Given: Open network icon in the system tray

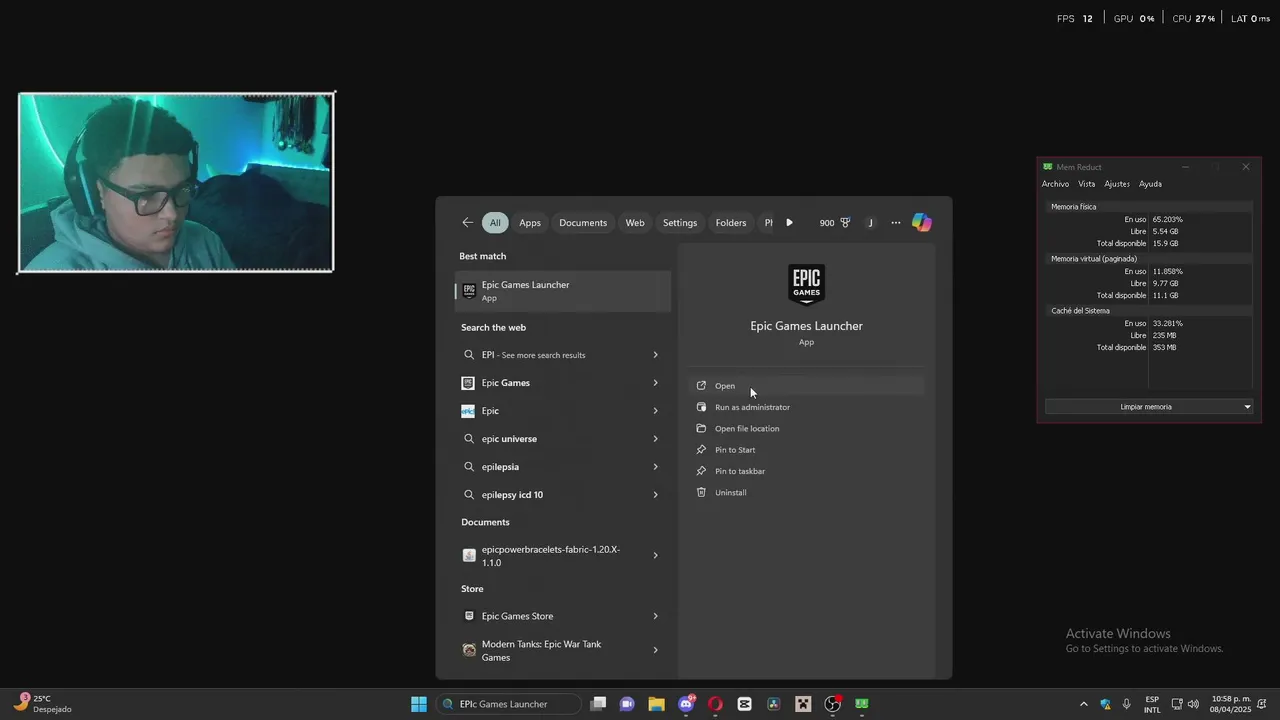Looking at the screenshot, I should click(1177, 704).
